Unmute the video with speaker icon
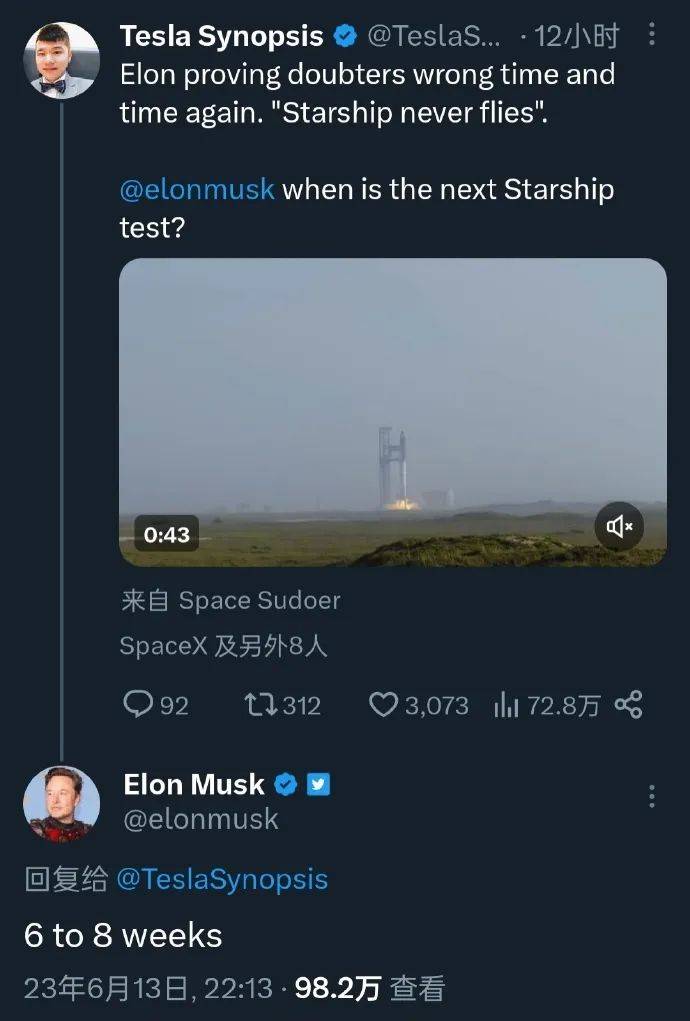The image size is (690, 1021). [x=620, y=526]
